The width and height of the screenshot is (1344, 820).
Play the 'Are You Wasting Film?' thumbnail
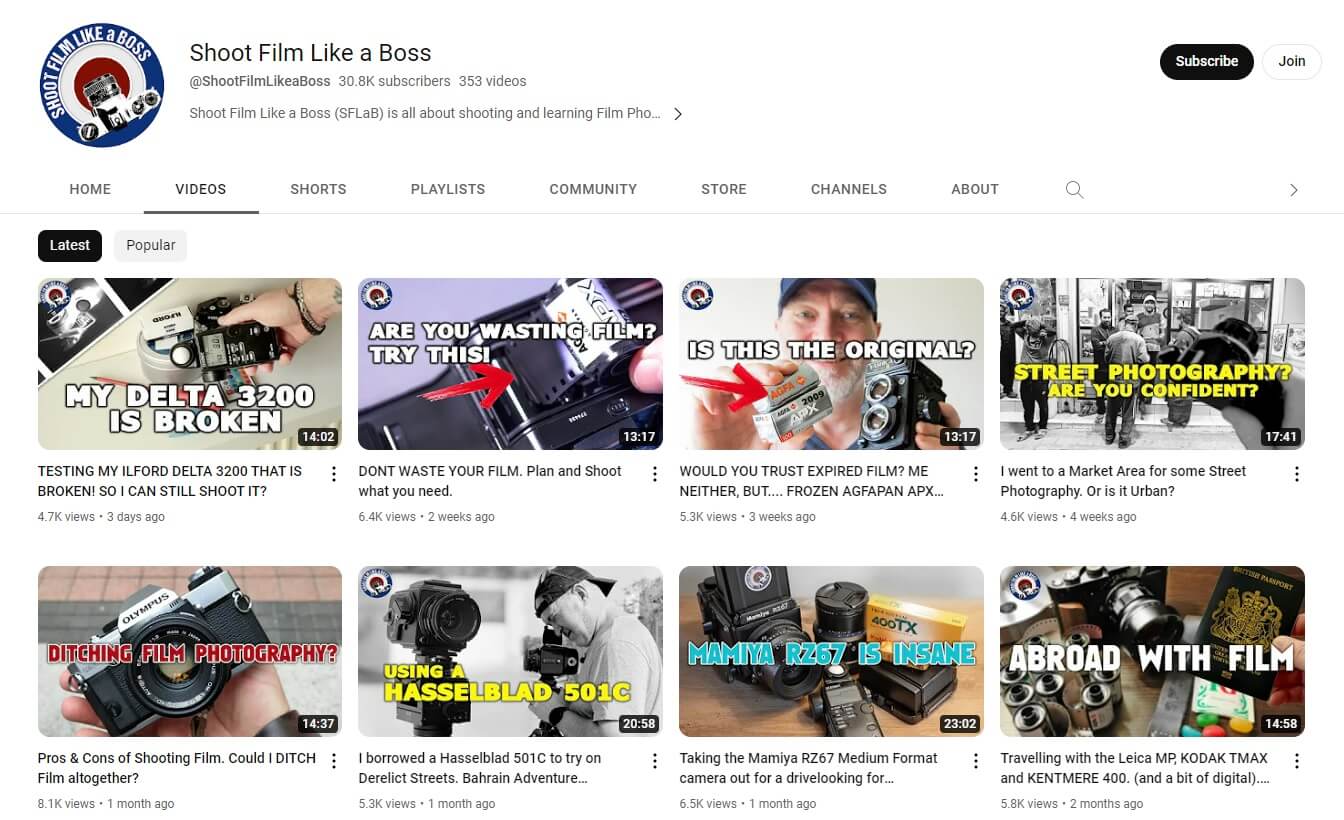coord(511,364)
